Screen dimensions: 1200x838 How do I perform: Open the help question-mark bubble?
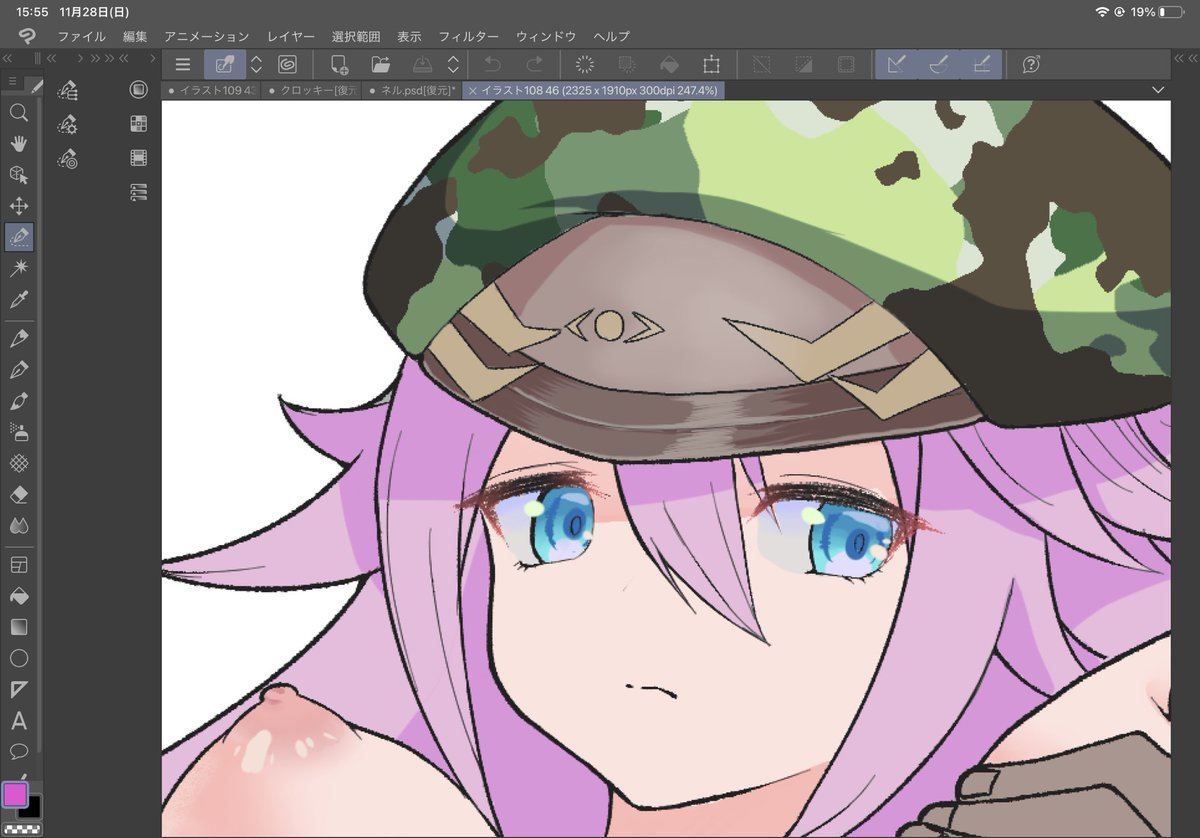[x=1032, y=65]
